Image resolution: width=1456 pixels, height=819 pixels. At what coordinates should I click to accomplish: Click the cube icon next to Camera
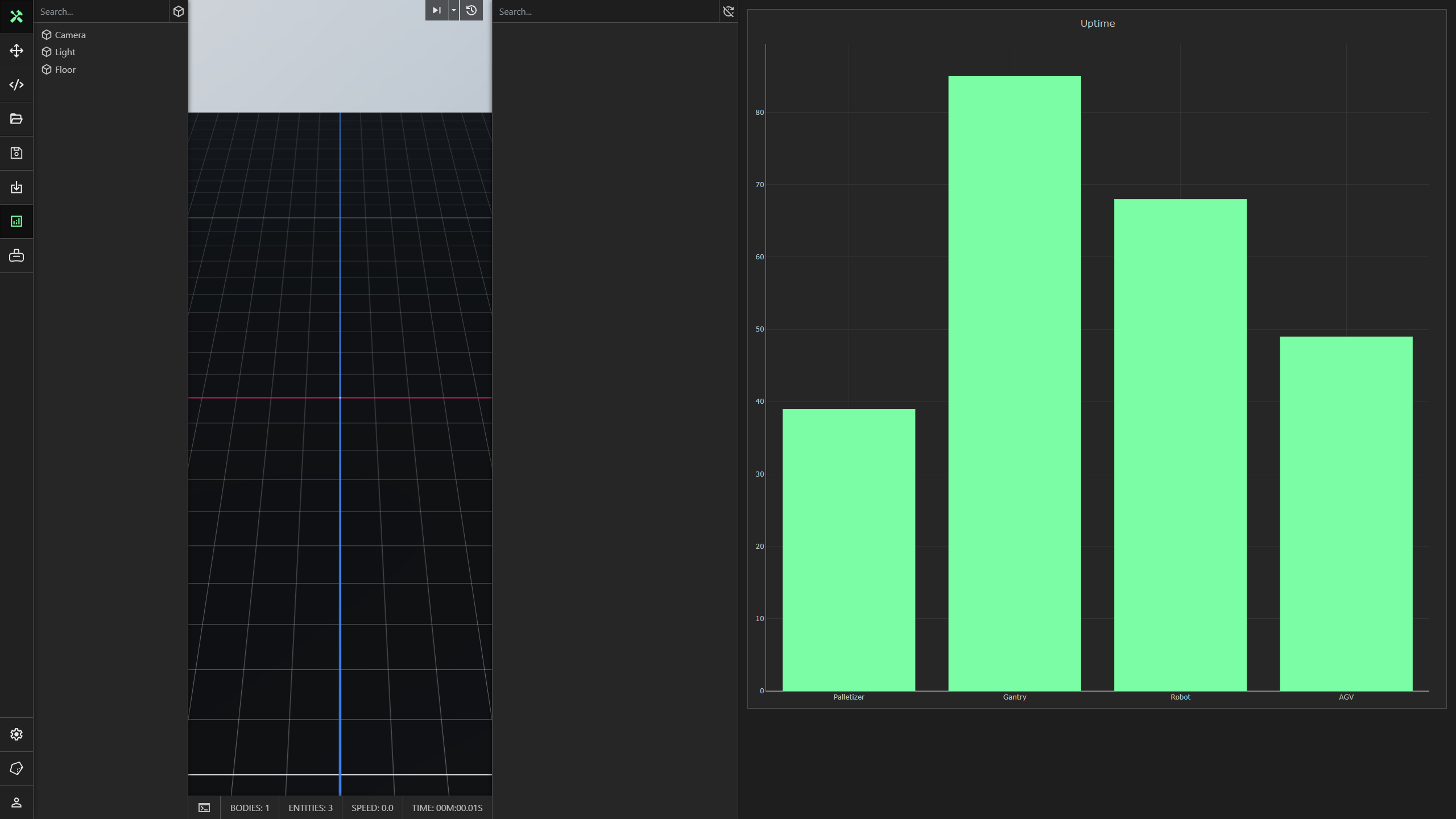point(47,35)
